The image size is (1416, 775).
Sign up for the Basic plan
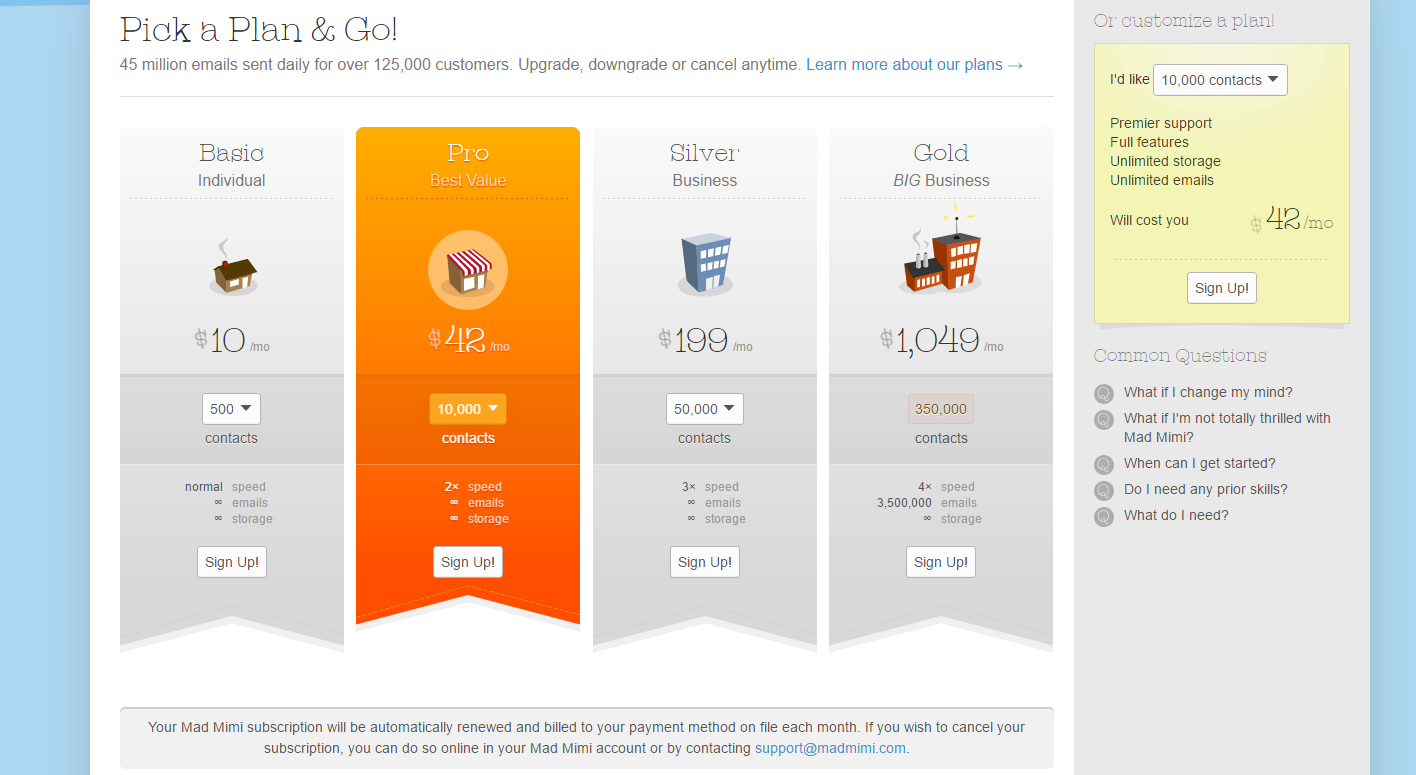pos(232,562)
